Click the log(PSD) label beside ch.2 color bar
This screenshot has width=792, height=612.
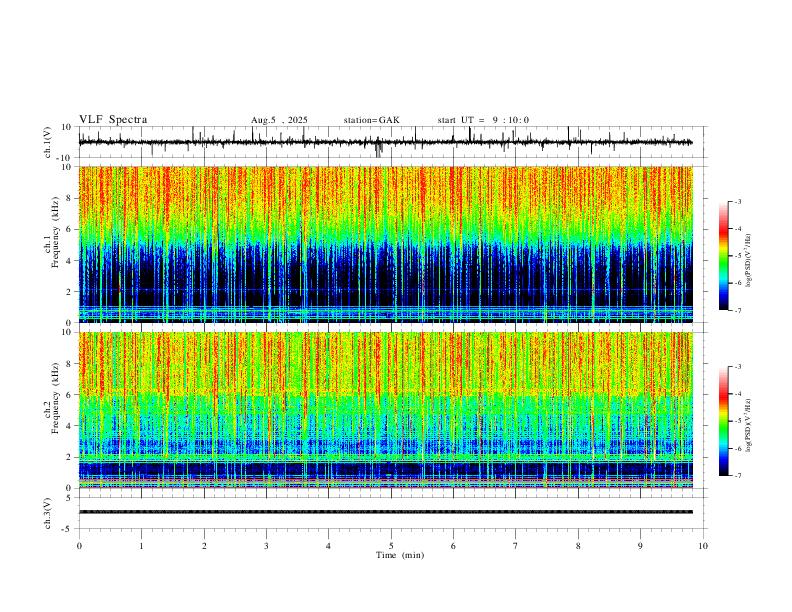(x=748, y=426)
